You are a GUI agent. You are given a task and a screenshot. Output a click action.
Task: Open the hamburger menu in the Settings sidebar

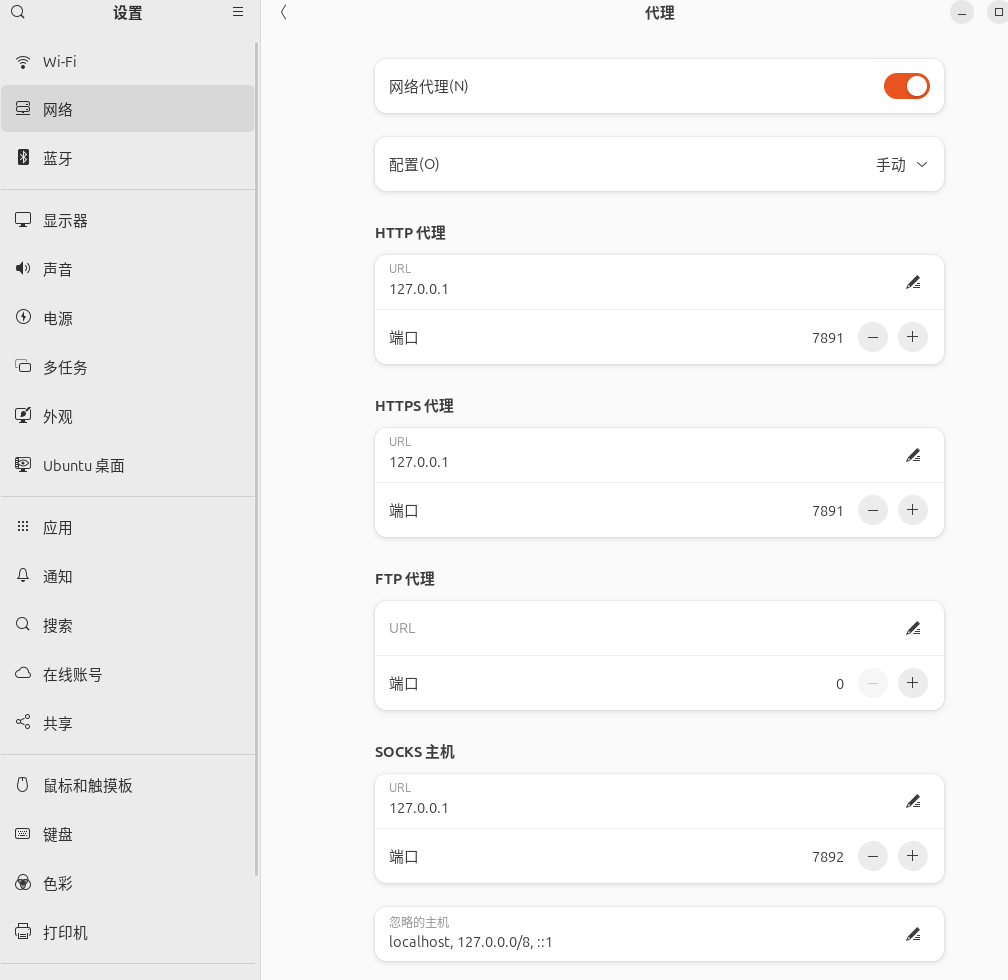pos(238,12)
